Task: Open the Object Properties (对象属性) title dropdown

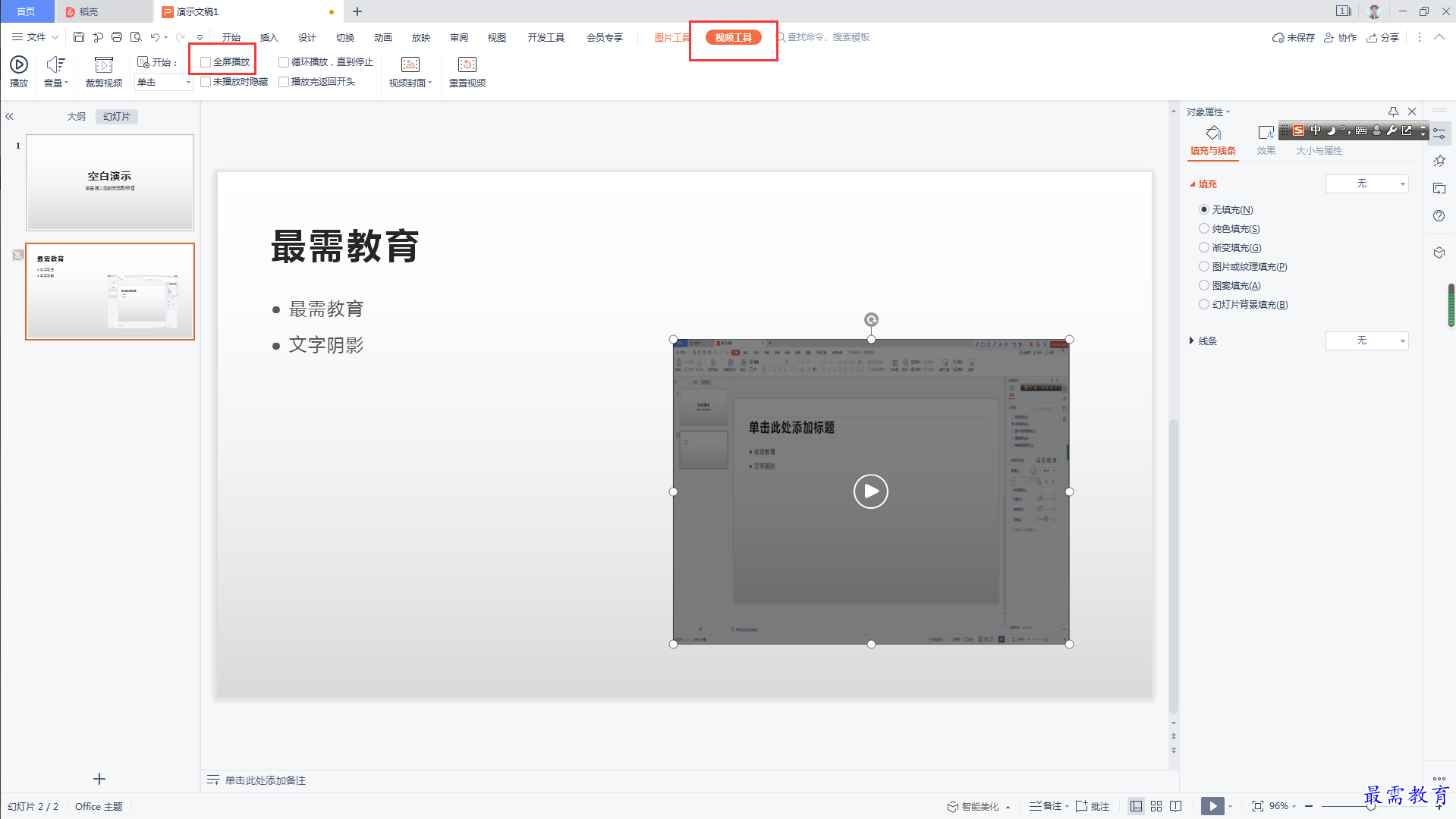Action: click(1208, 111)
